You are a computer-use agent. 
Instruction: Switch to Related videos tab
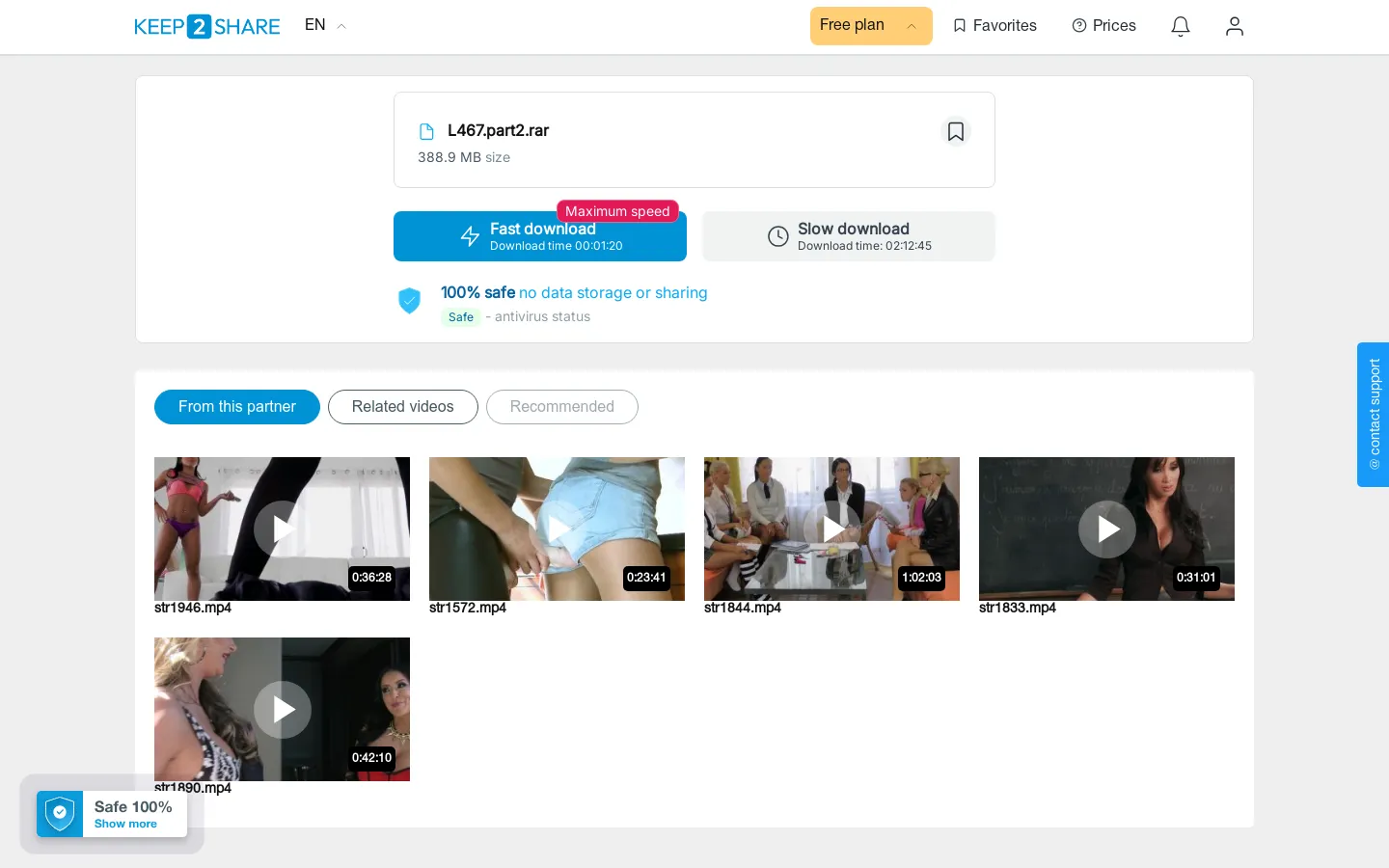[403, 407]
